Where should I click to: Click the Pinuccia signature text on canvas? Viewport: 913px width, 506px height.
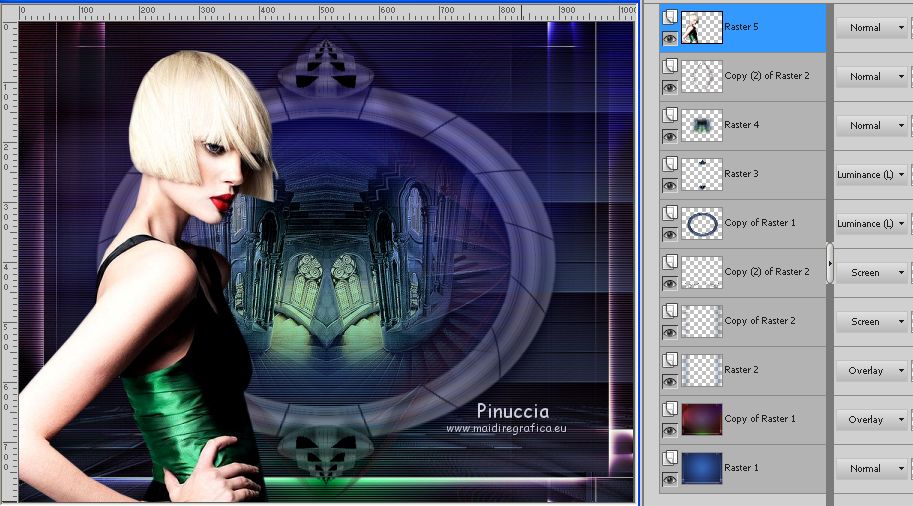tap(512, 412)
